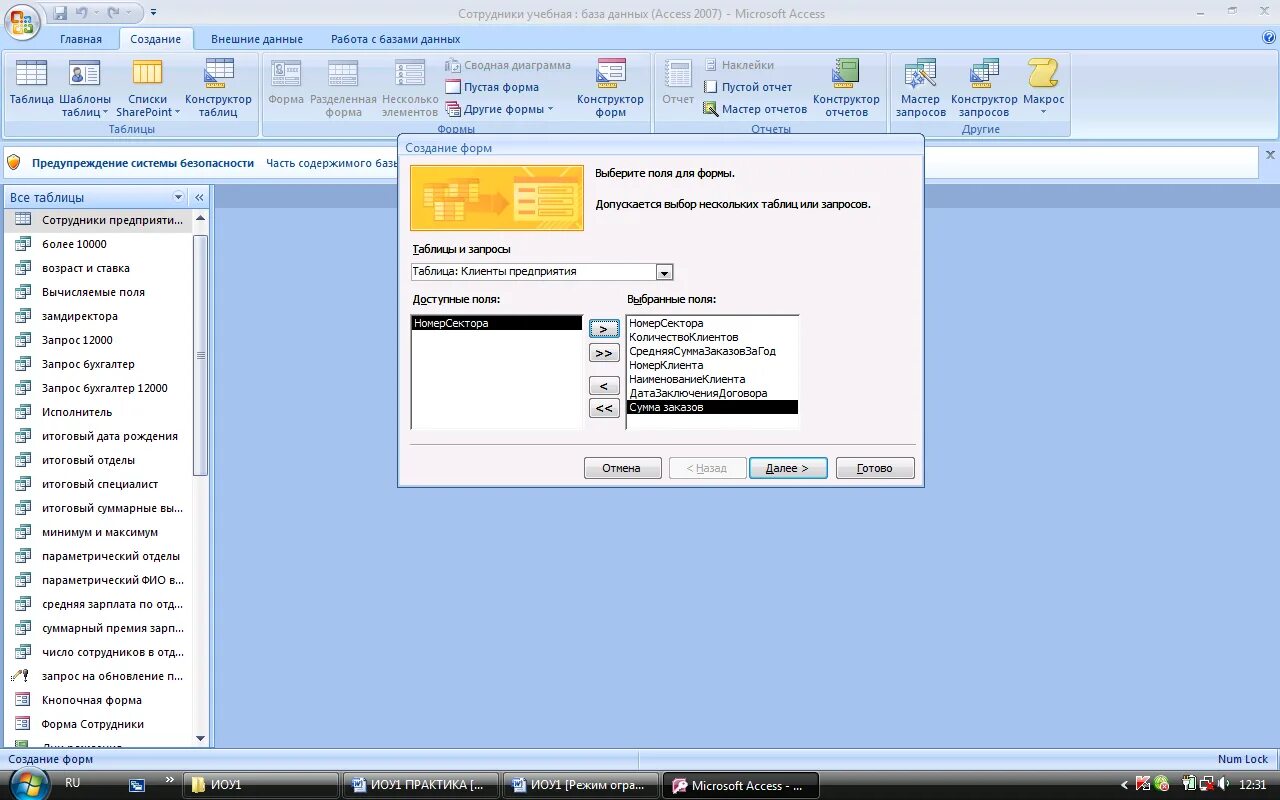Click the security warning shield icon

(x=14, y=162)
